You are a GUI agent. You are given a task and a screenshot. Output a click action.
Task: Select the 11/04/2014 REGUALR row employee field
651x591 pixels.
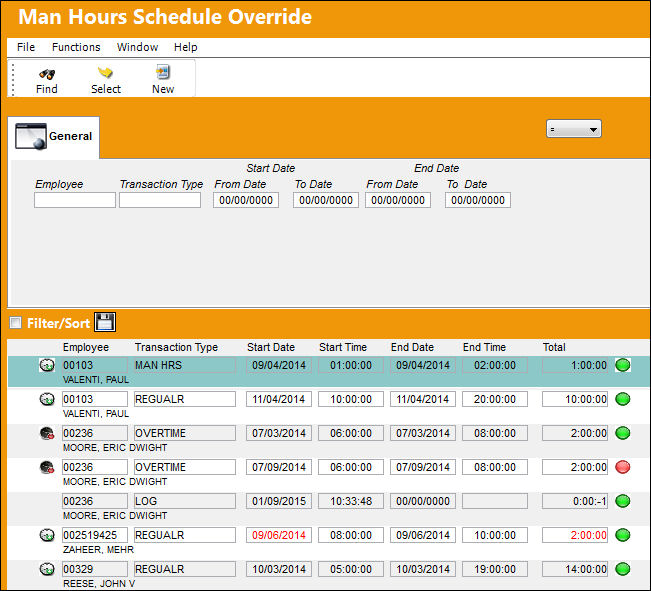pos(95,399)
